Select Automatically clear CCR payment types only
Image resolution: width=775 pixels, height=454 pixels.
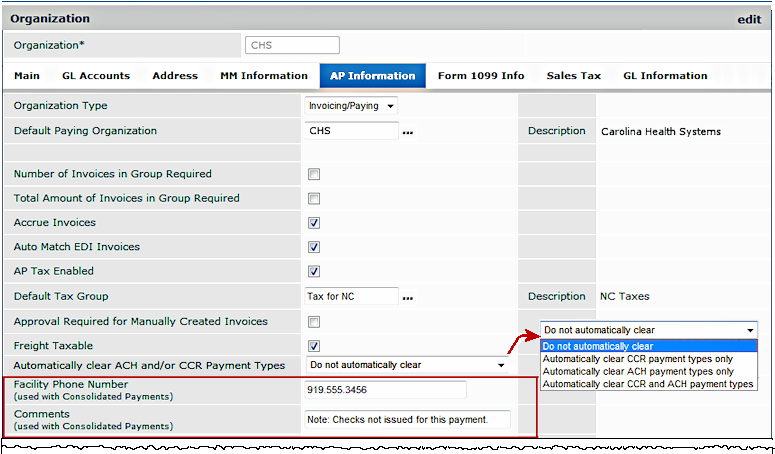pyautogui.click(x=637, y=359)
